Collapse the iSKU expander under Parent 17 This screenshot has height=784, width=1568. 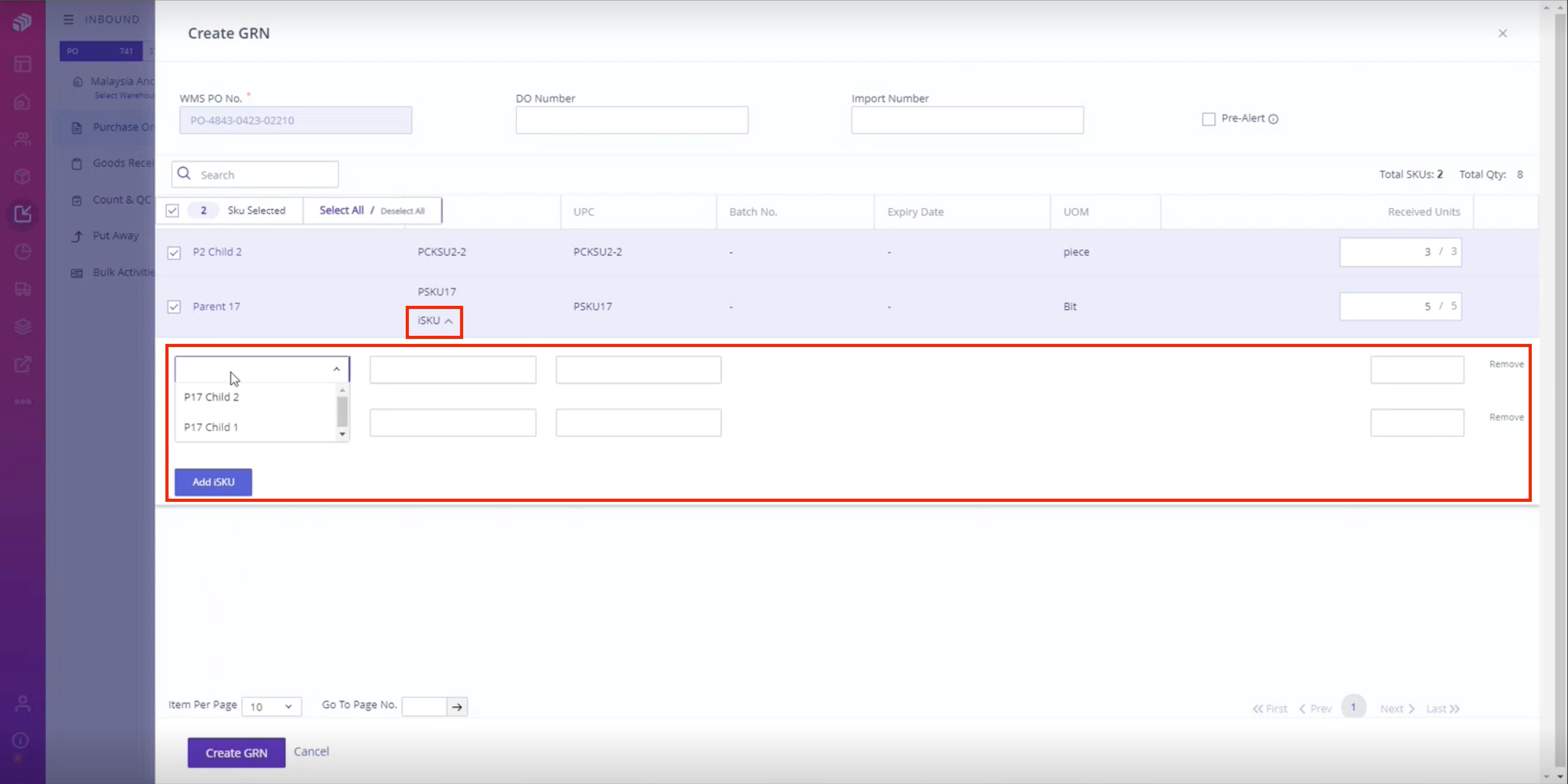click(x=434, y=321)
